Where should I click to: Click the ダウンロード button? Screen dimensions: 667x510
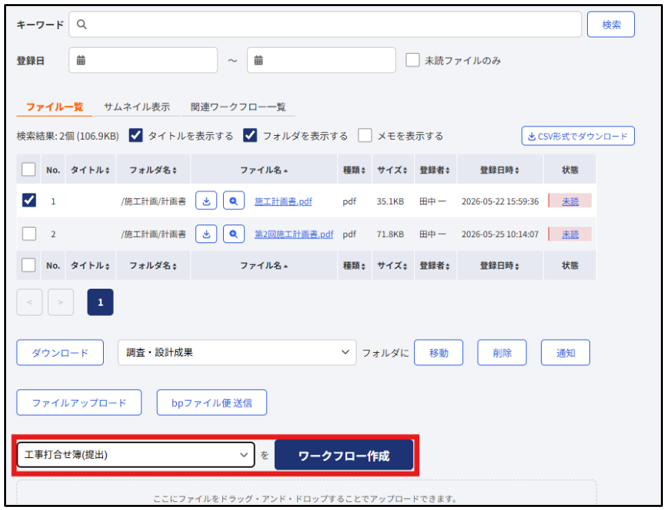(x=60, y=353)
